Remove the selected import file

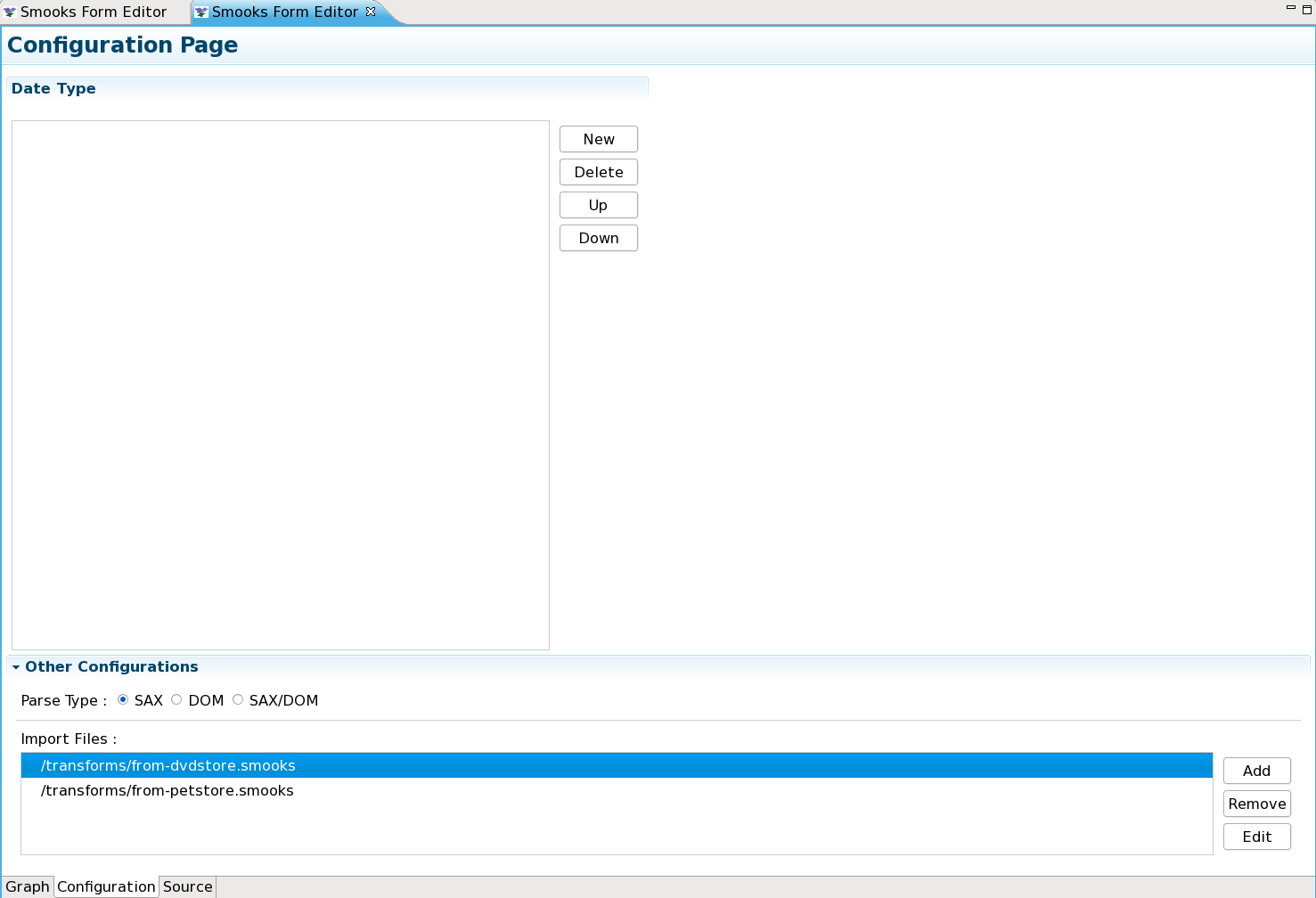[1256, 804]
